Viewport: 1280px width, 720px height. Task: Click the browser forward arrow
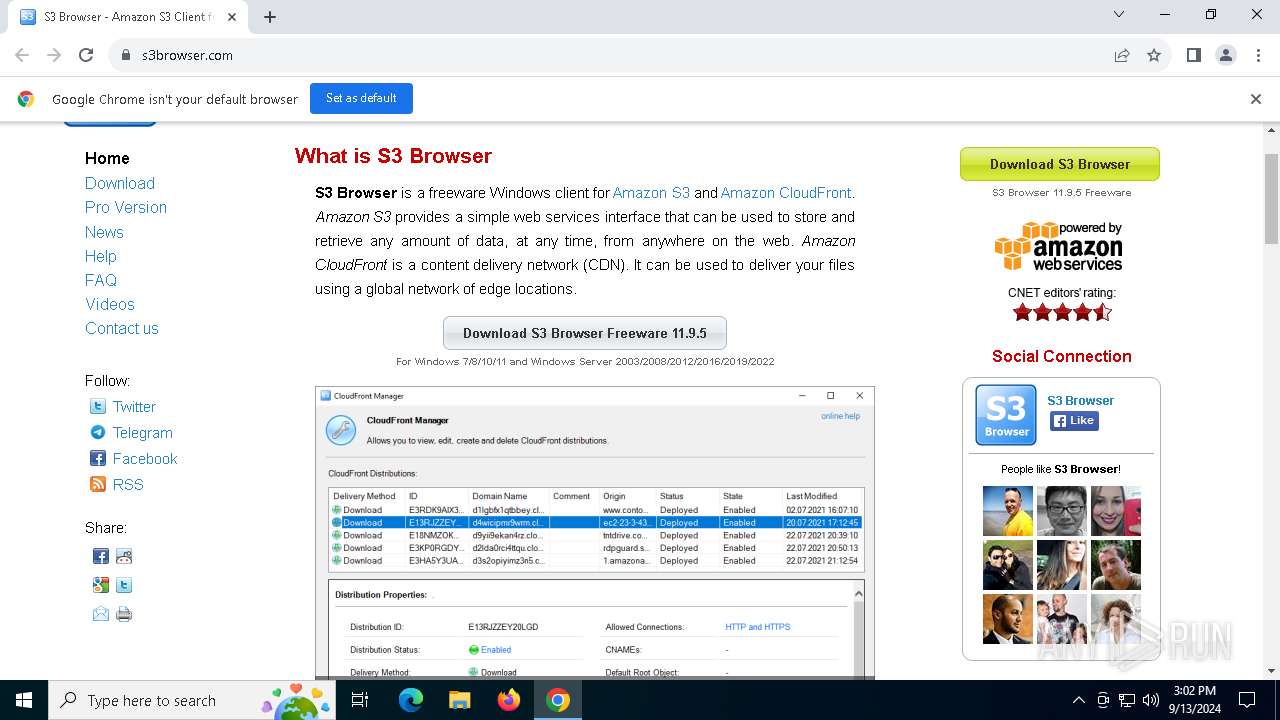coord(54,55)
